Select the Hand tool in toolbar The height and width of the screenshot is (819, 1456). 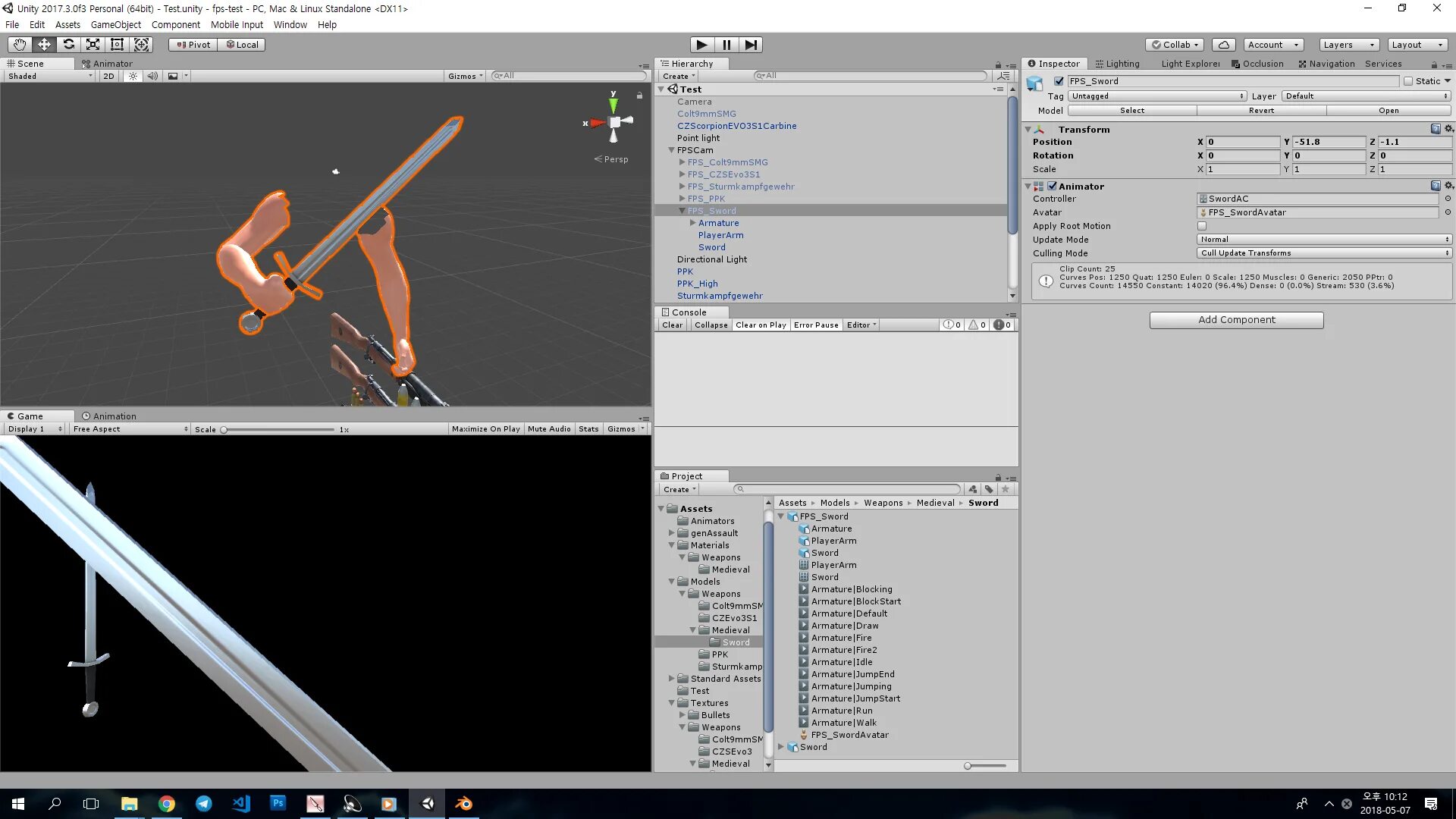coord(20,45)
